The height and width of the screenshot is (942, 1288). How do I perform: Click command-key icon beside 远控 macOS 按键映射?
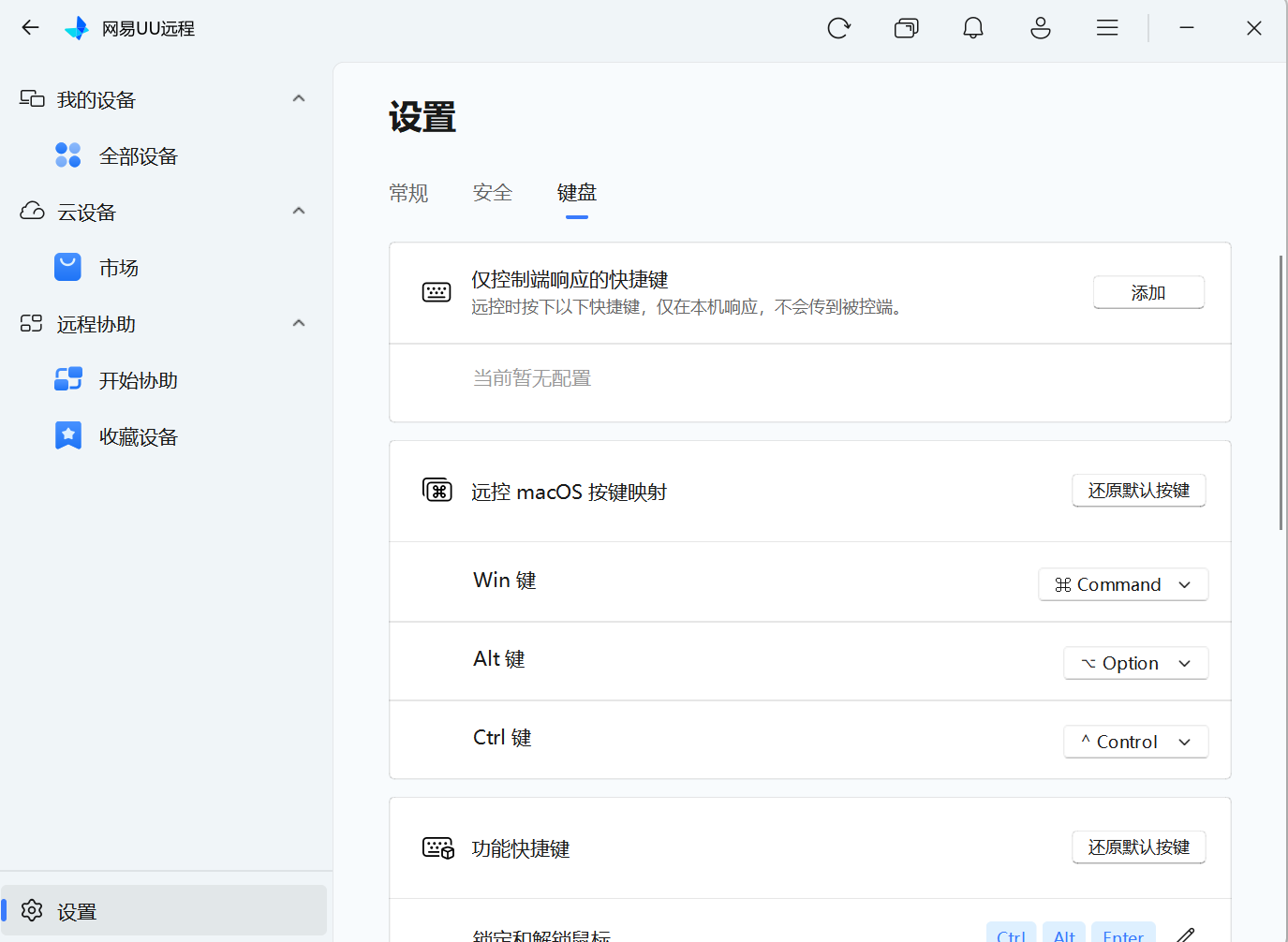tap(437, 490)
